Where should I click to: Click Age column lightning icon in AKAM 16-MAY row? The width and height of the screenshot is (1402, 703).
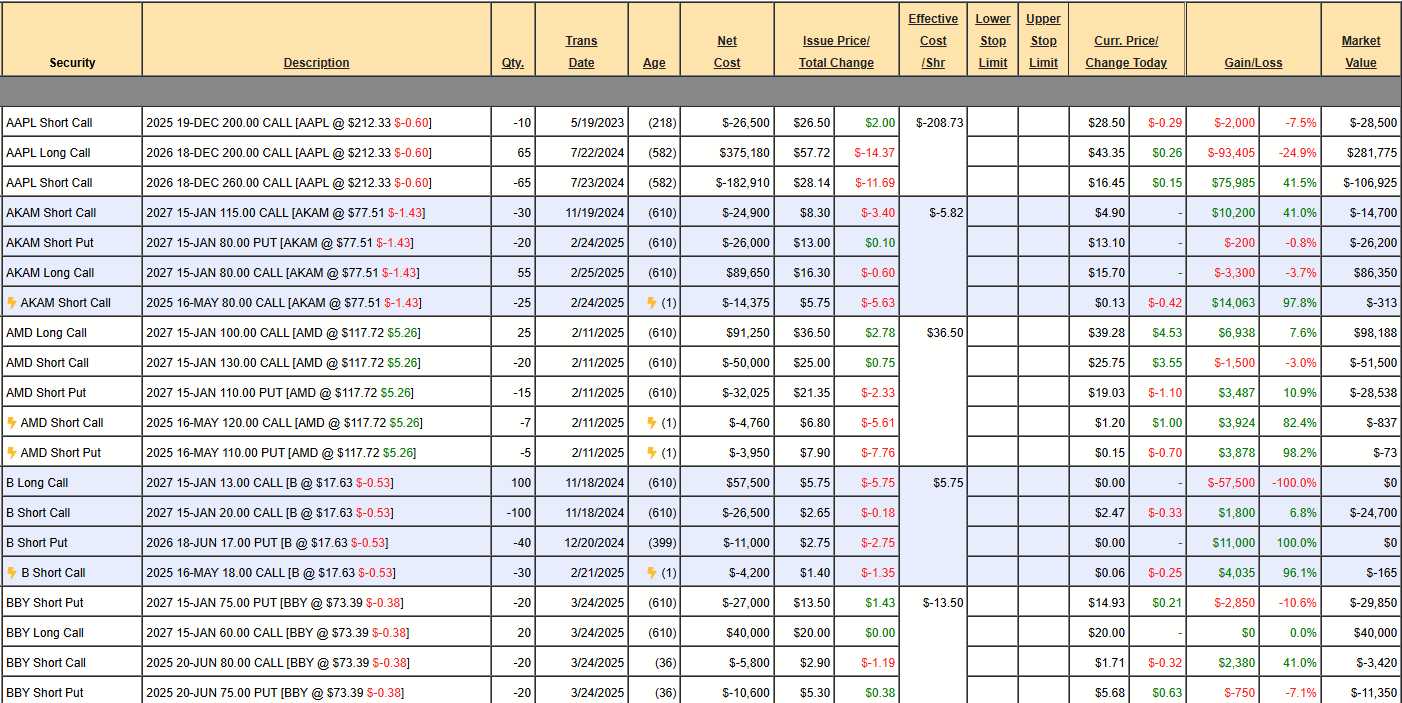[651, 302]
